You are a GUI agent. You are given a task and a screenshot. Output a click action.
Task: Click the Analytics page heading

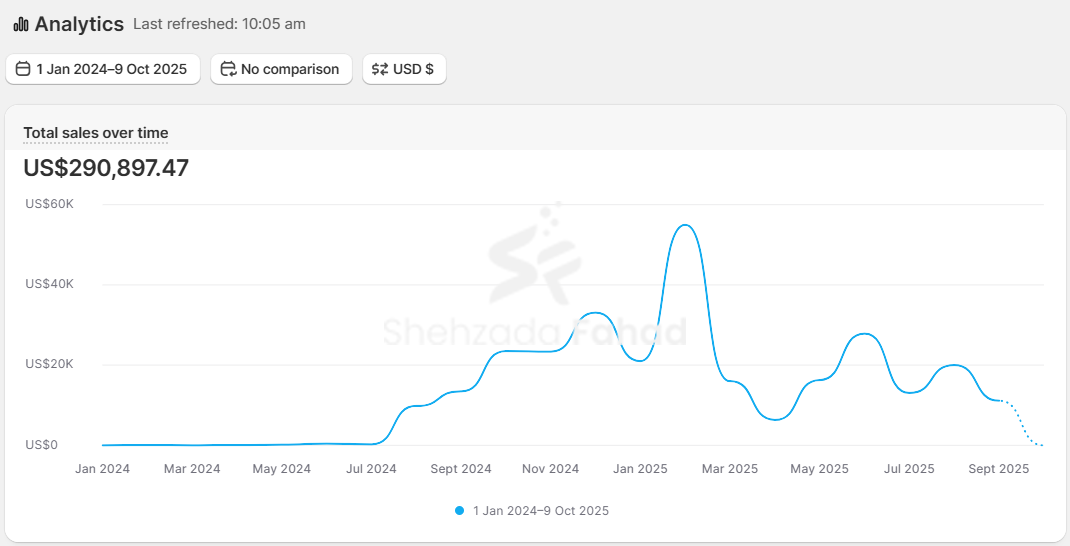(x=79, y=24)
